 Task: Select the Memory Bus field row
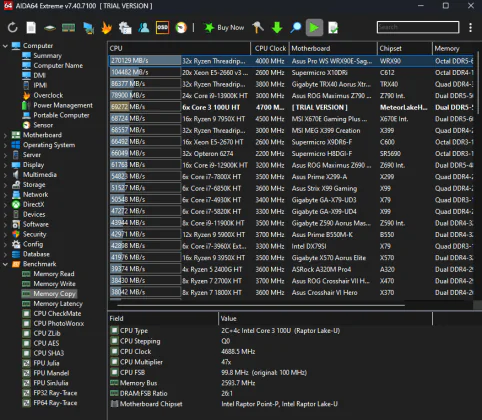[x=270, y=383]
